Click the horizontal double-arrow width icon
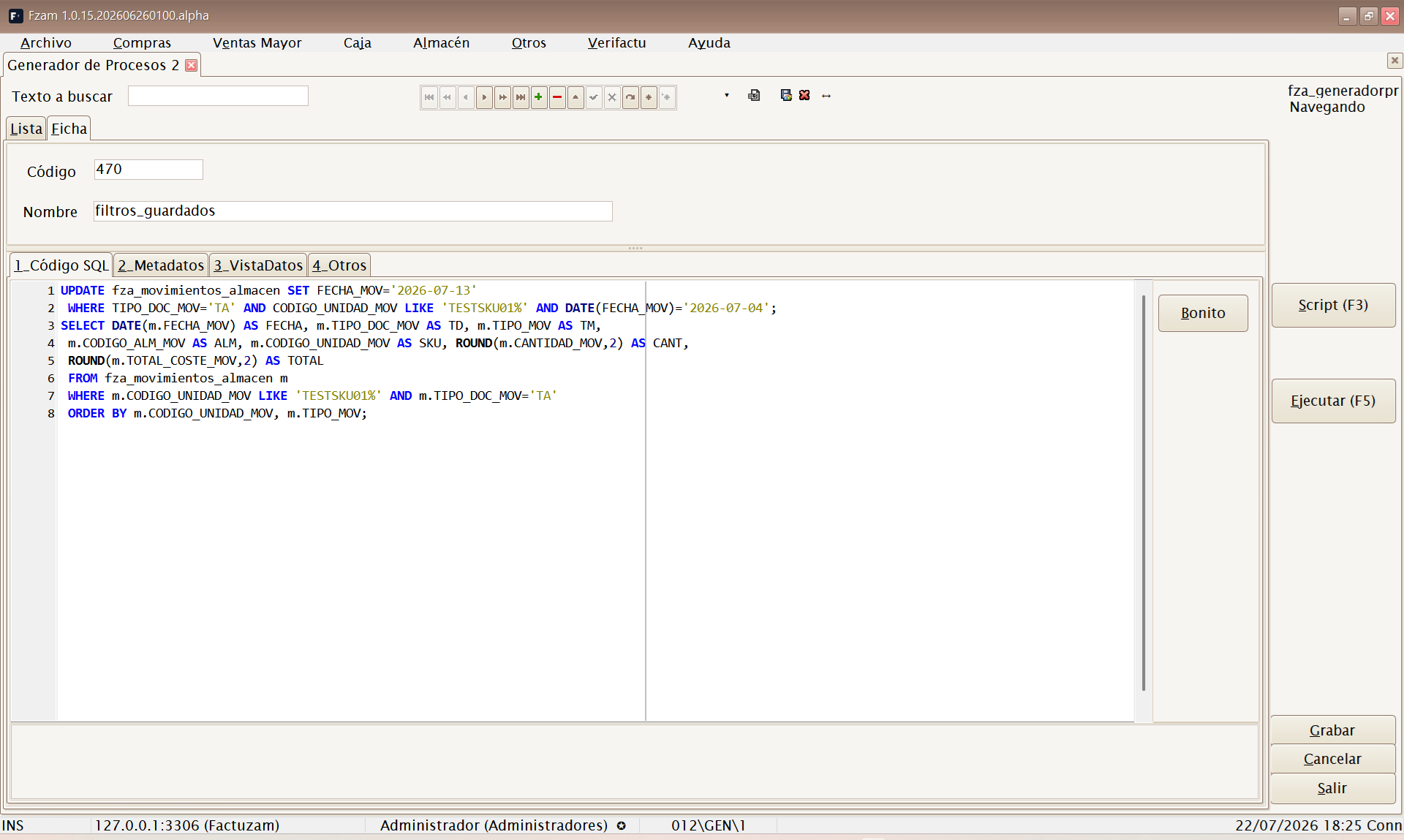1404x840 pixels. click(x=826, y=96)
